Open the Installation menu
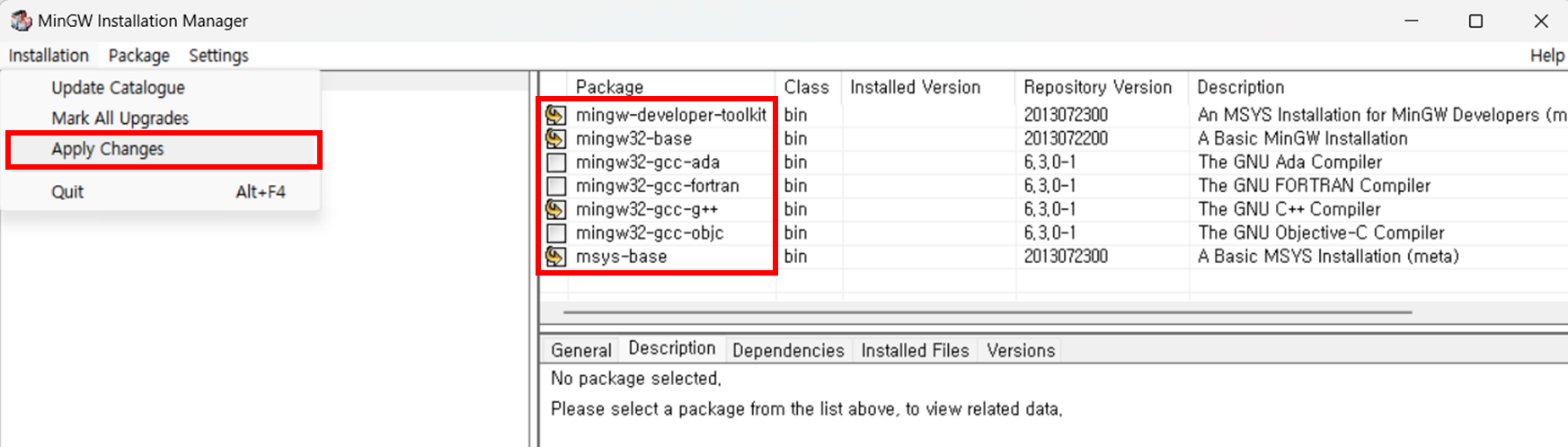Viewport: 1568px width, 447px height. coord(49,56)
